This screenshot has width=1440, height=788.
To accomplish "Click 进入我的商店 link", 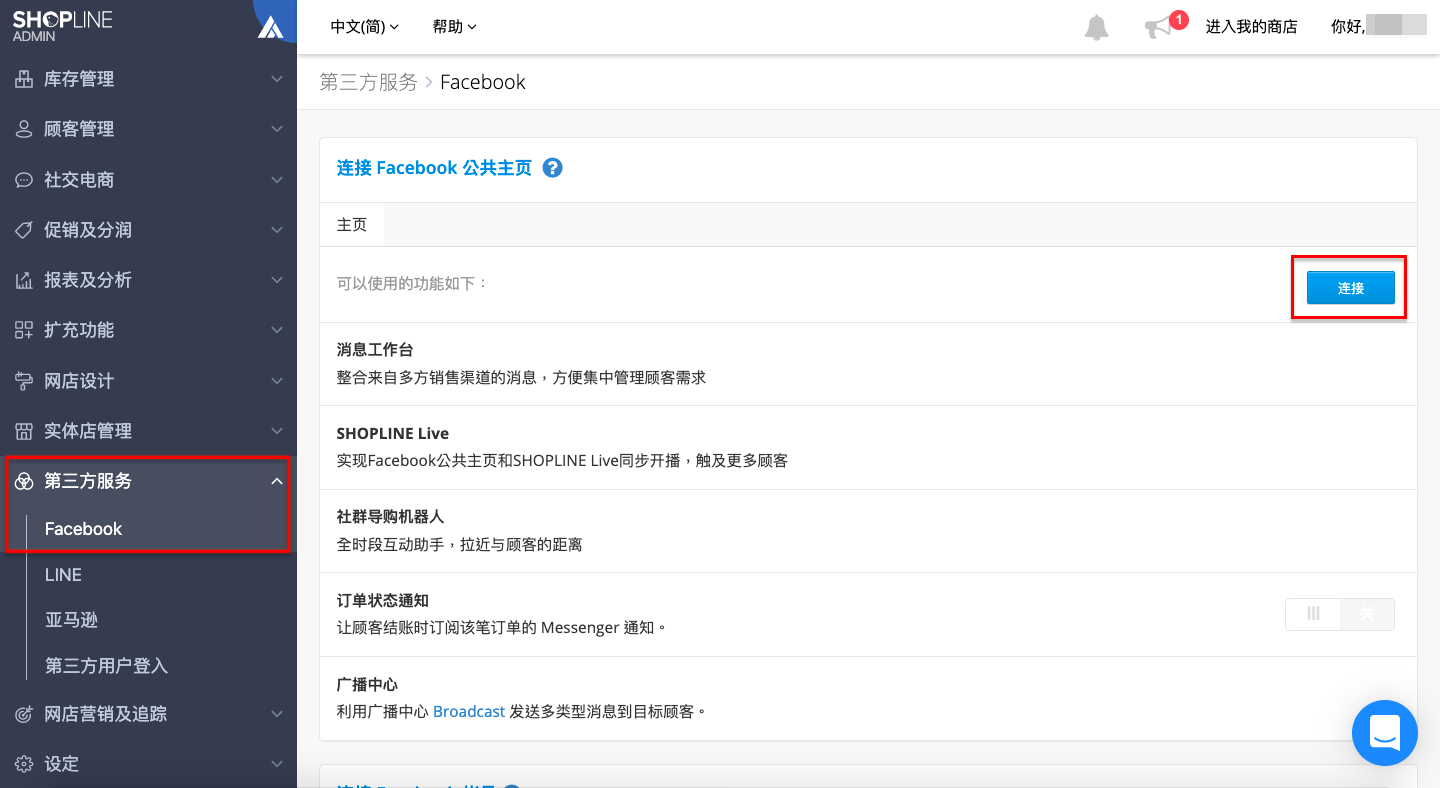I will [x=1251, y=27].
